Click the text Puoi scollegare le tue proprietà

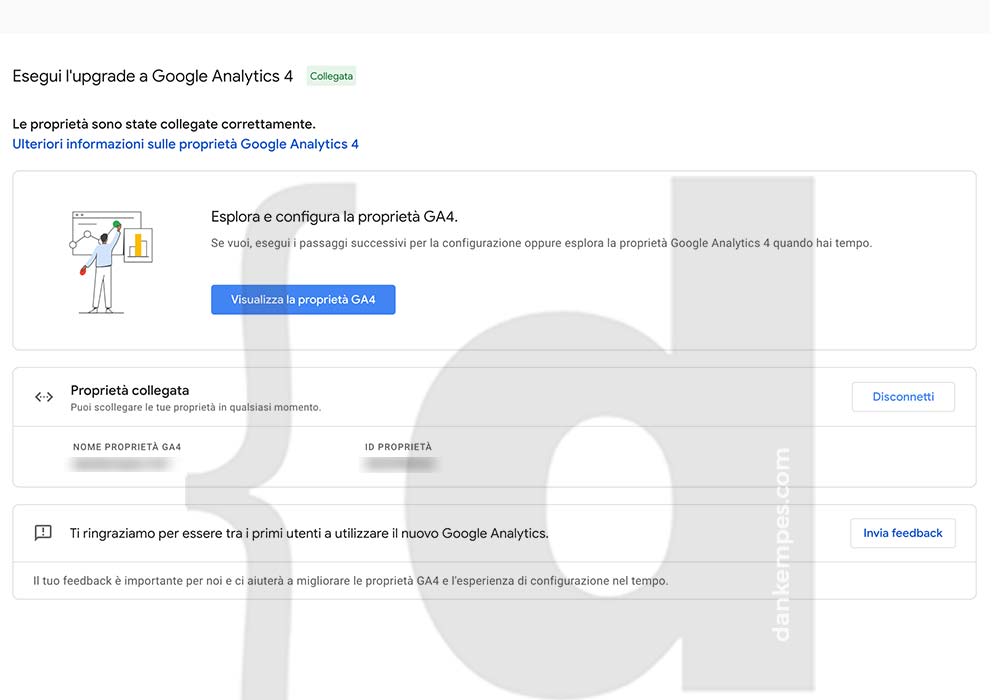[x=196, y=407]
